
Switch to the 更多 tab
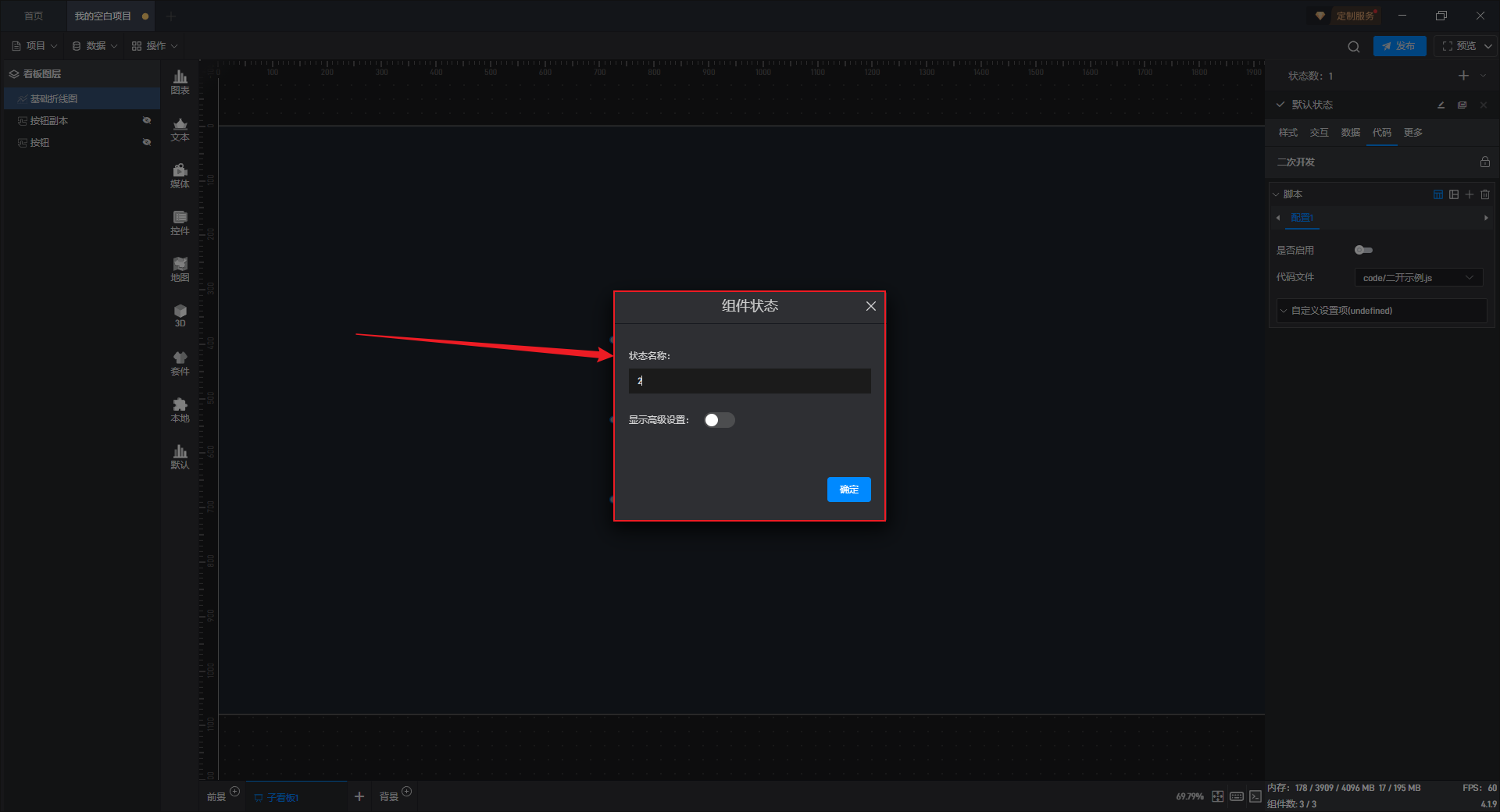pyautogui.click(x=1412, y=133)
